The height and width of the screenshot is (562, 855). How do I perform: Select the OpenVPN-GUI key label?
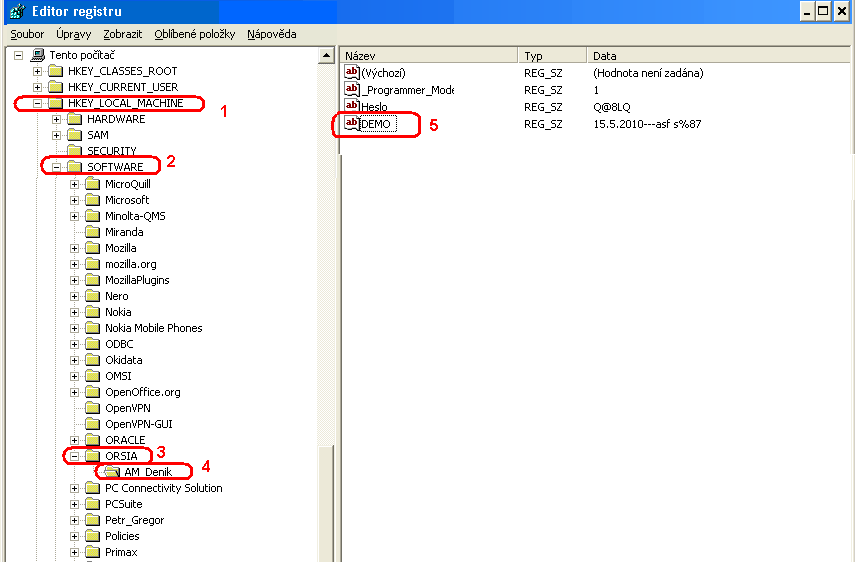click(x=139, y=424)
